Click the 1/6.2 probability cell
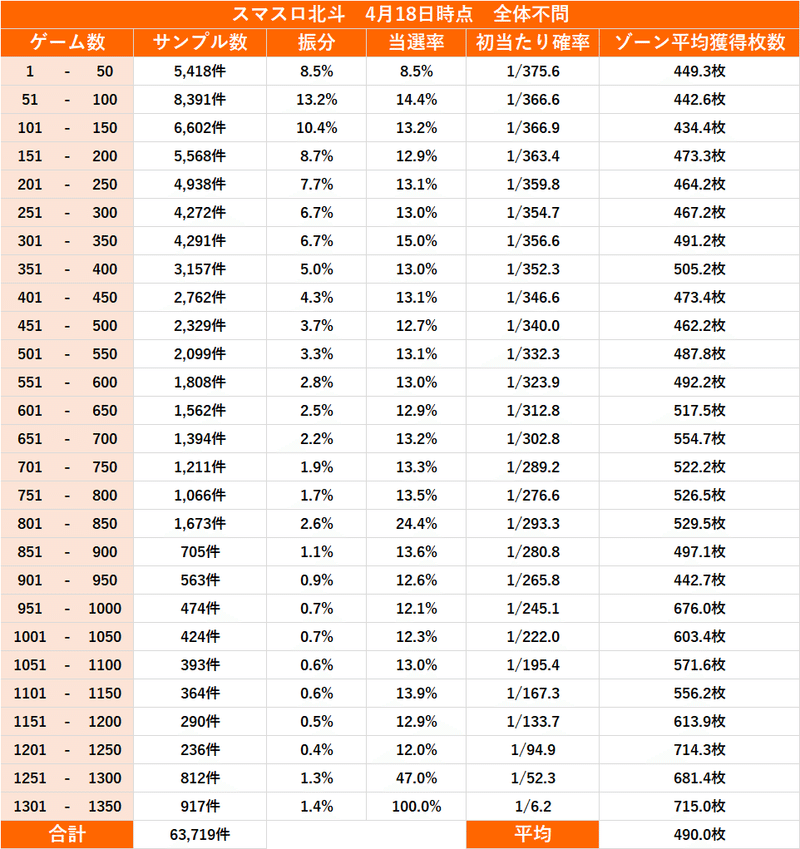The height and width of the screenshot is (849, 800). point(533,806)
